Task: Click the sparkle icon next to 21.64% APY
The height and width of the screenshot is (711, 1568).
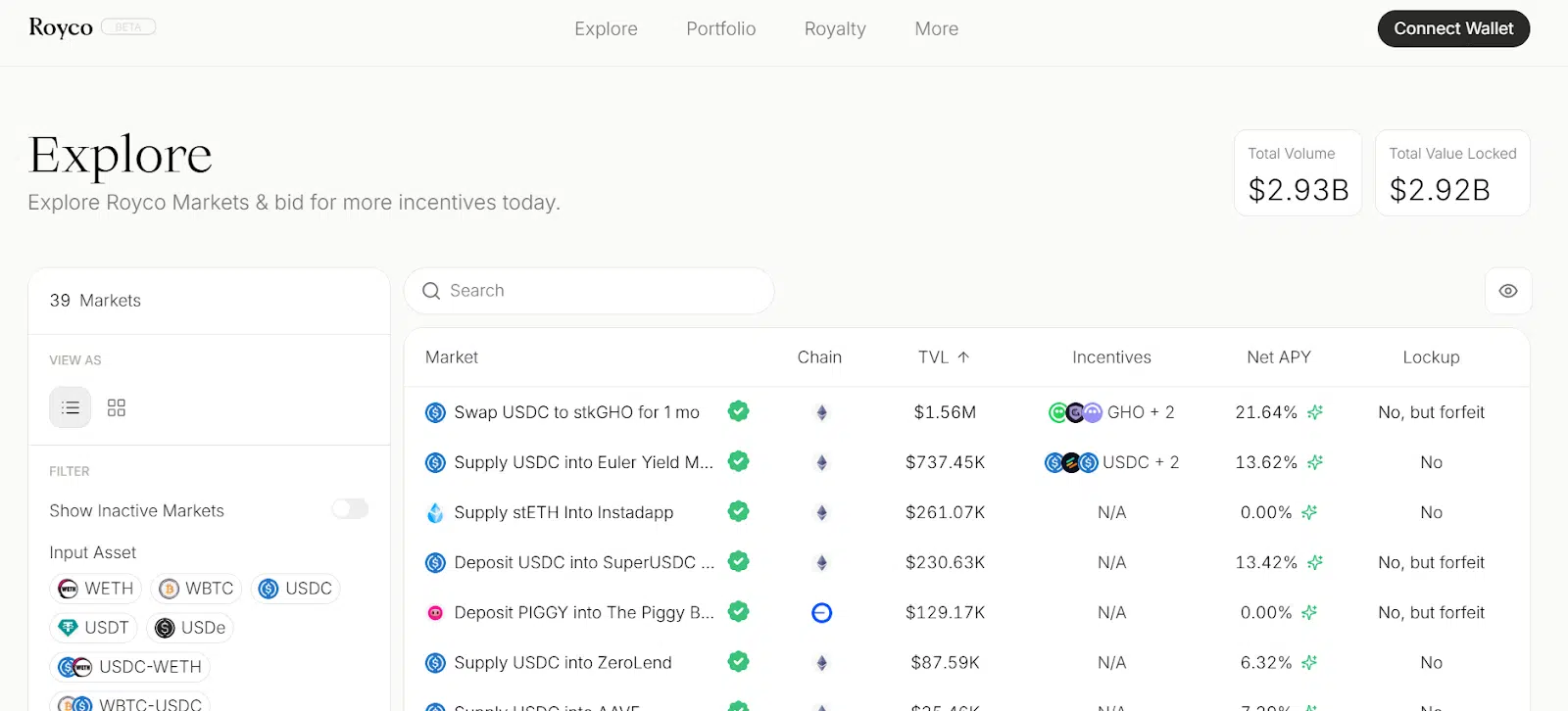Action: click(1315, 412)
